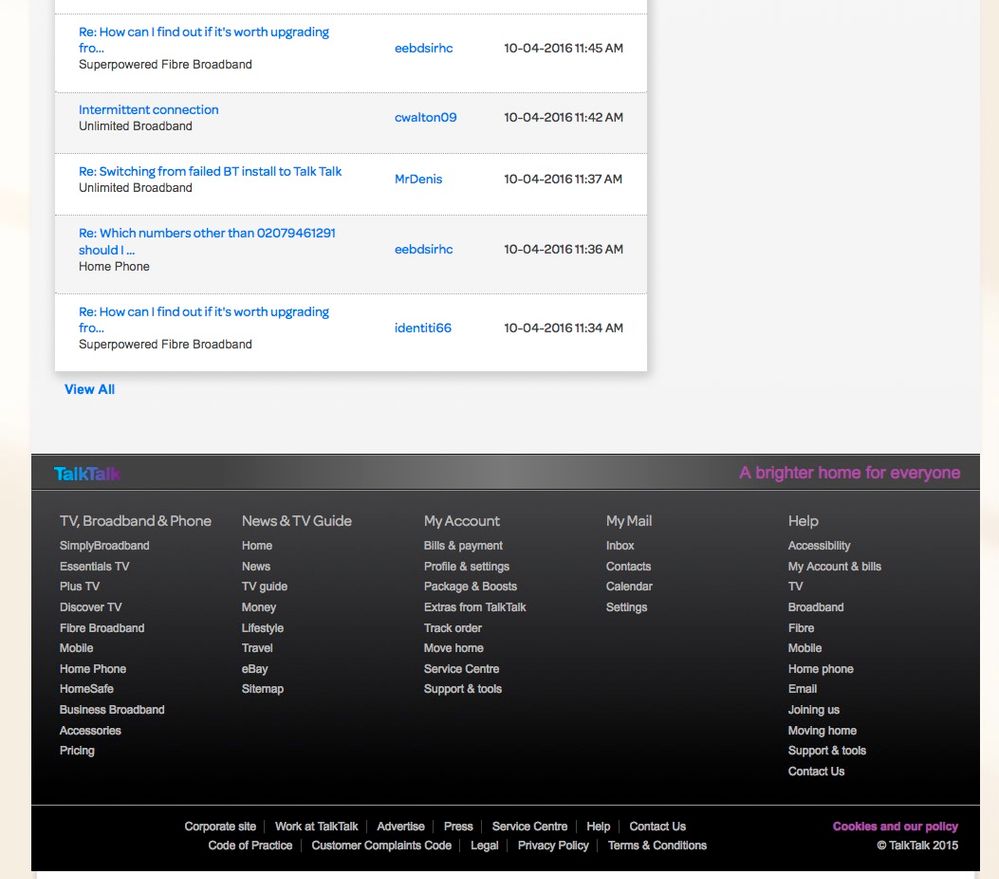The width and height of the screenshot is (999, 879).
Task: Open Track order link
Action: [x=453, y=628]
